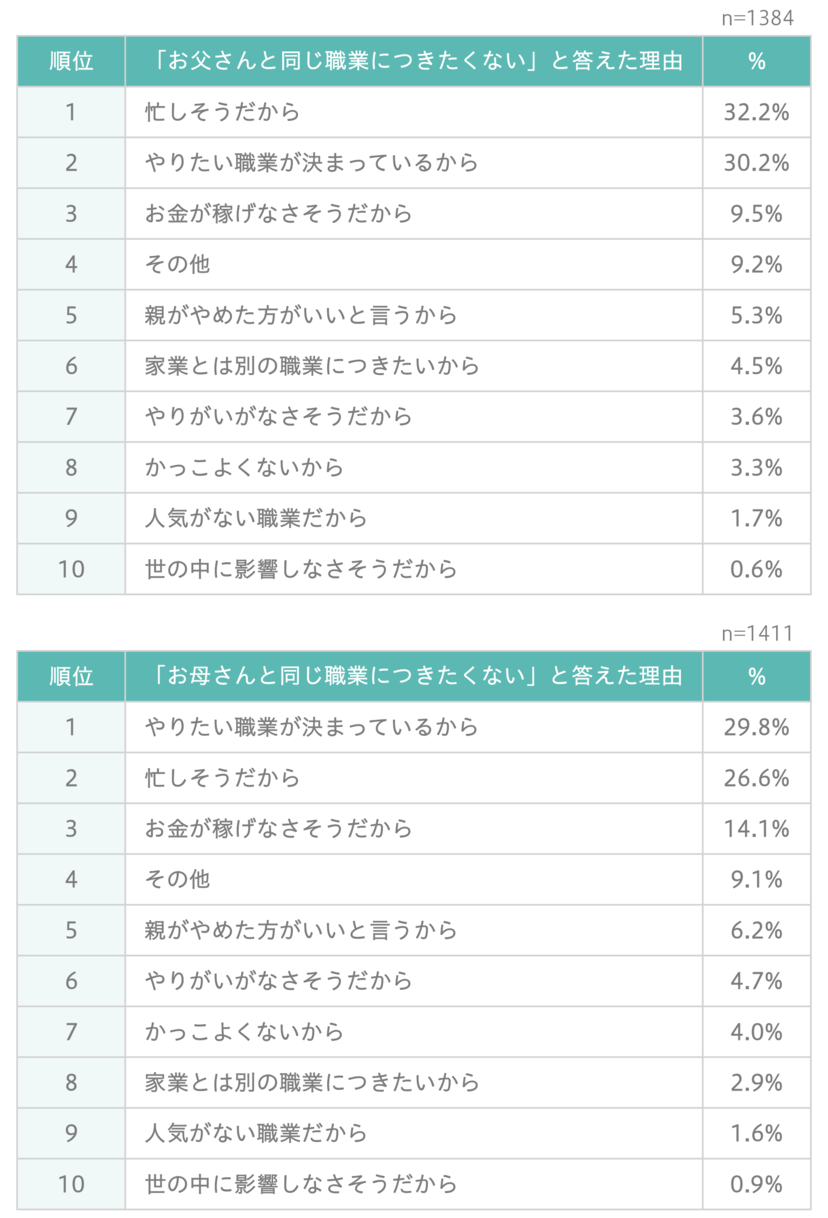Click the 29.8% percentage cell
The width and height of the screenshot is (828, 1218).
point(756,727)
